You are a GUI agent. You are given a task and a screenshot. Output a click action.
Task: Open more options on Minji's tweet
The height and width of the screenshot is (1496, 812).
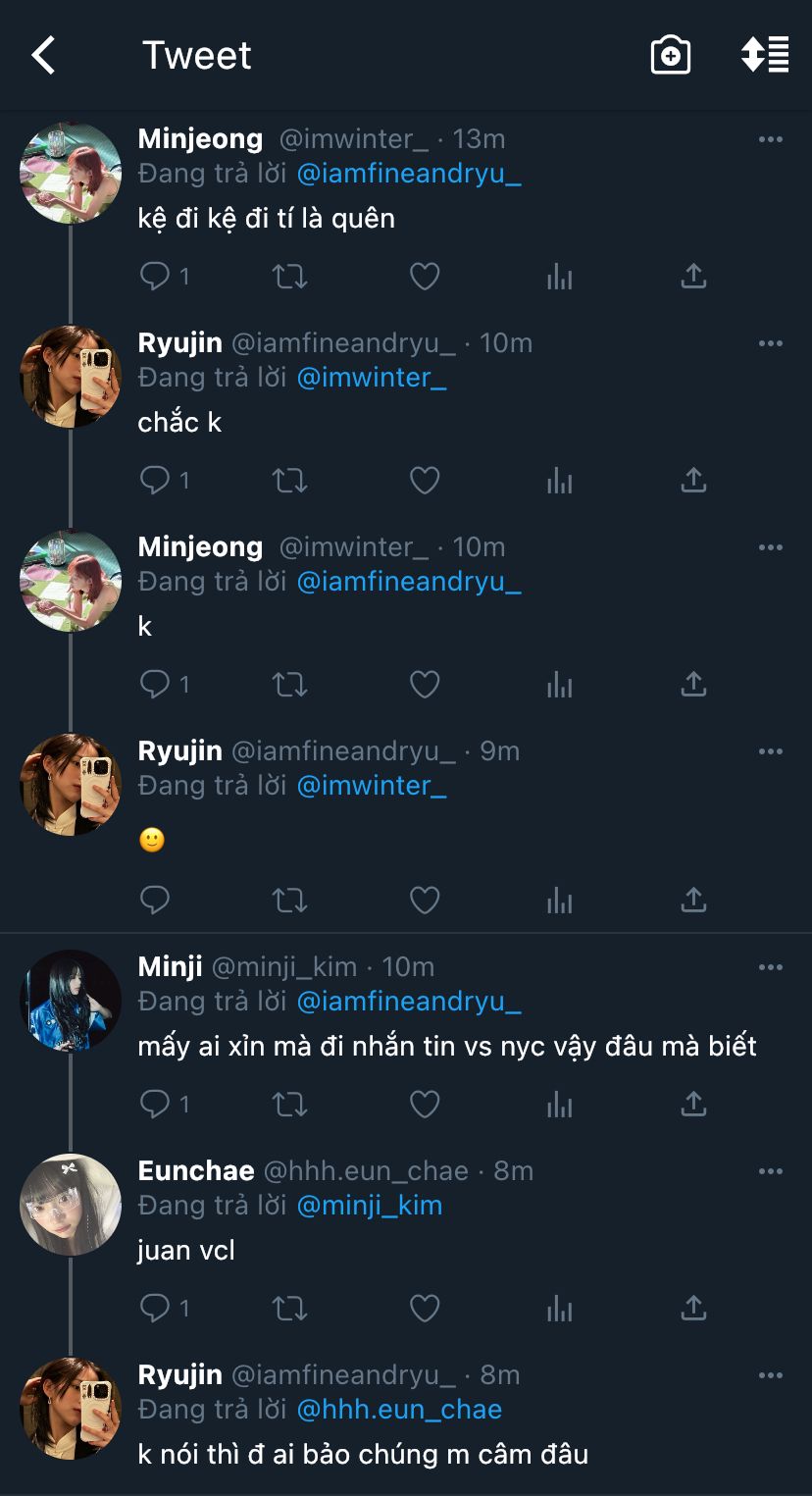771,967
